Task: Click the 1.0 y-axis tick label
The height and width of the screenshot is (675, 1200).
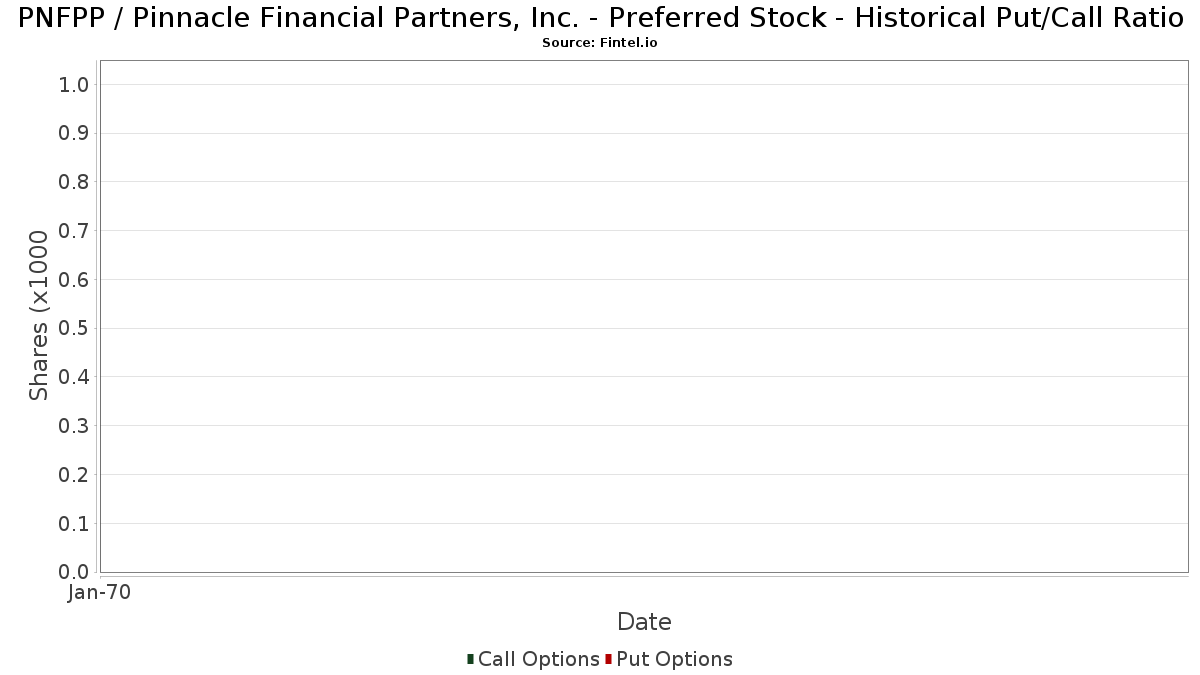Action: [75, 85]
